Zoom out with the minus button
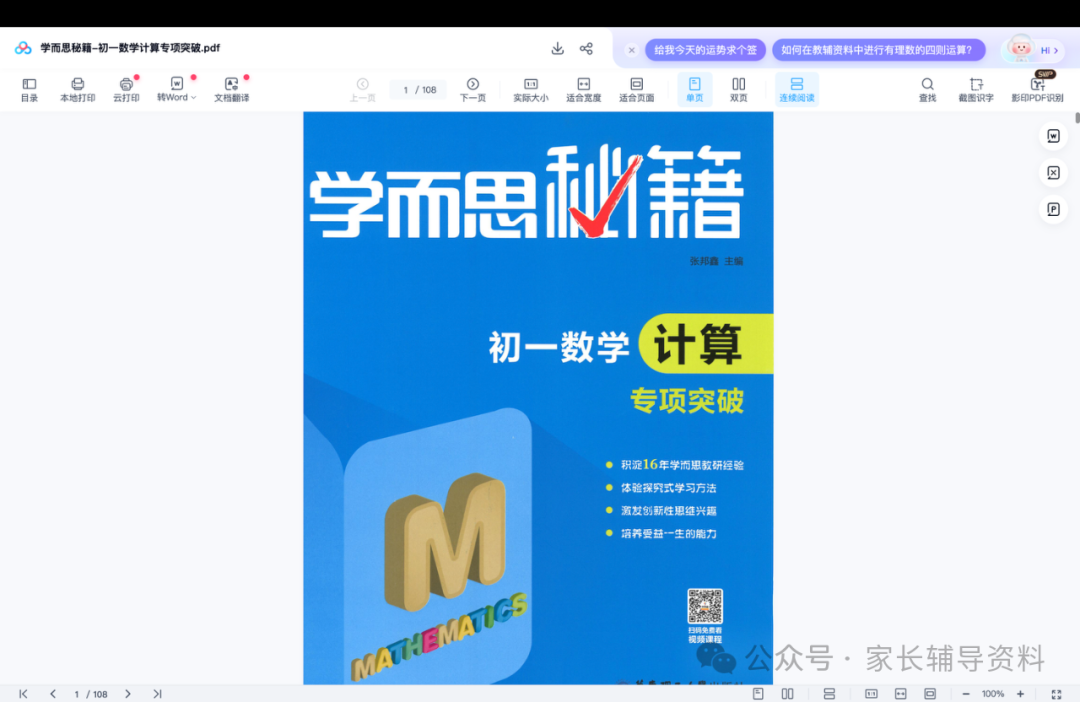 pyautogui.click(x=966, y=694)
